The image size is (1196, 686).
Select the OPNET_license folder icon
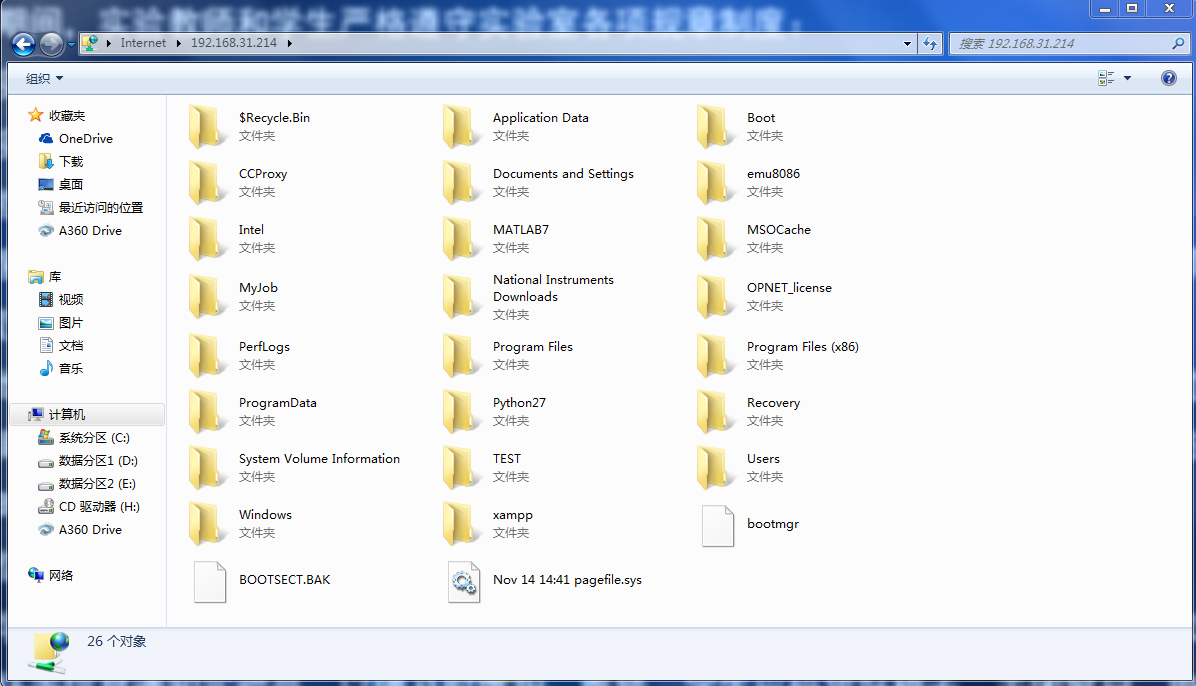(x=715, y=297)
